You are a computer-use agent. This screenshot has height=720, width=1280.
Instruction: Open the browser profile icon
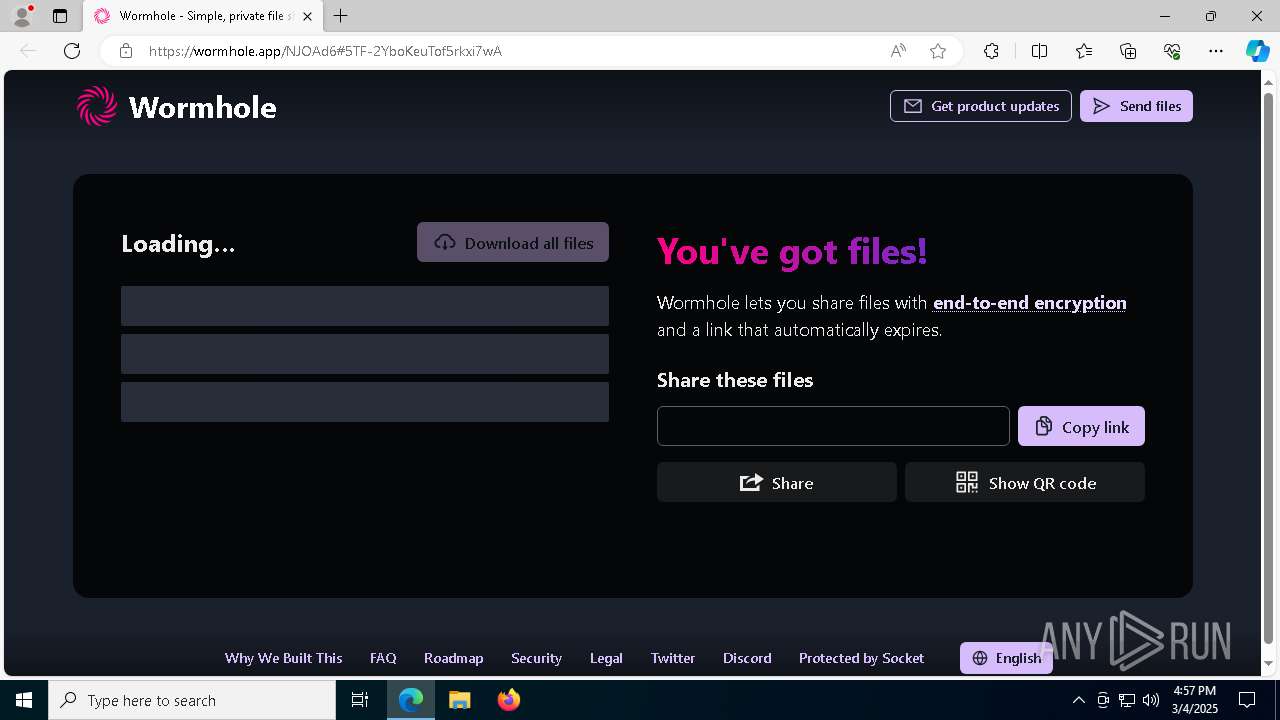tap(22, 16)
